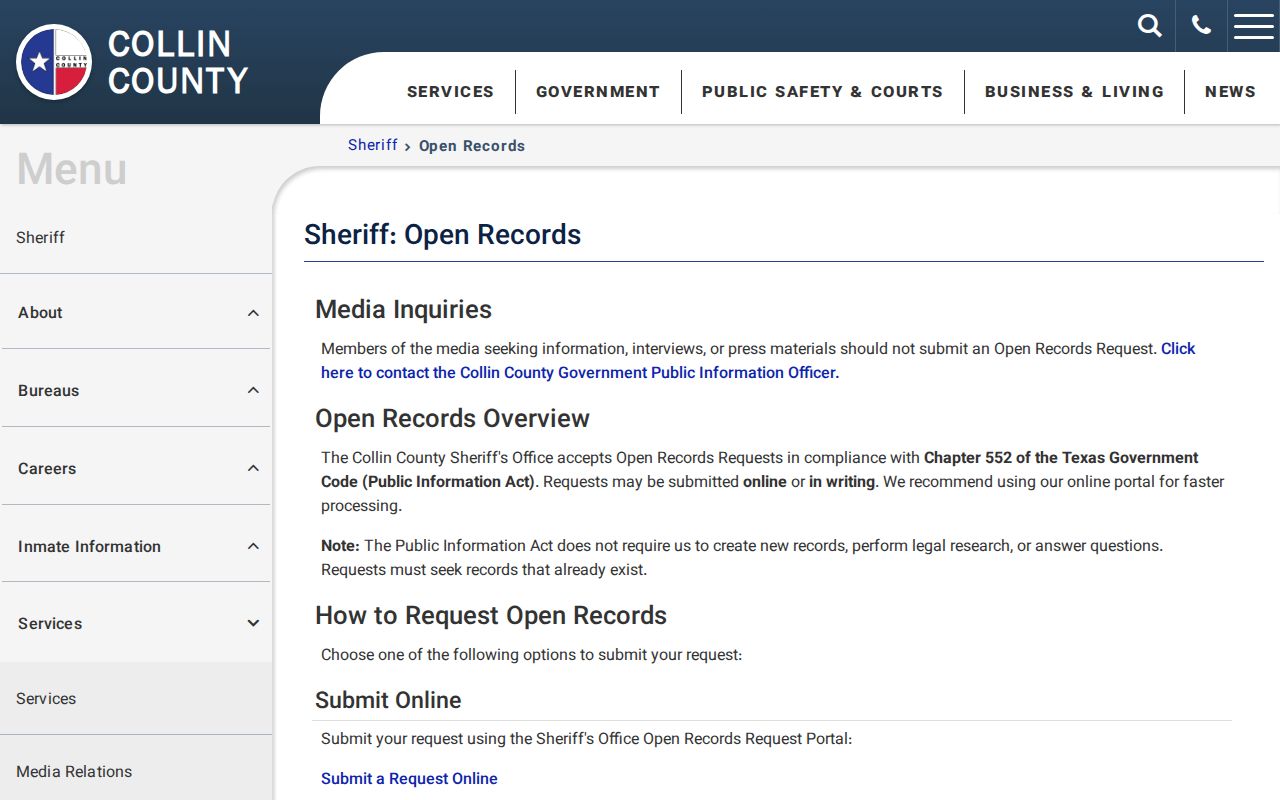This screenshot has width=1280, height=800.
Task: Open the News navigation item
Action: (x=1230, y=91)
